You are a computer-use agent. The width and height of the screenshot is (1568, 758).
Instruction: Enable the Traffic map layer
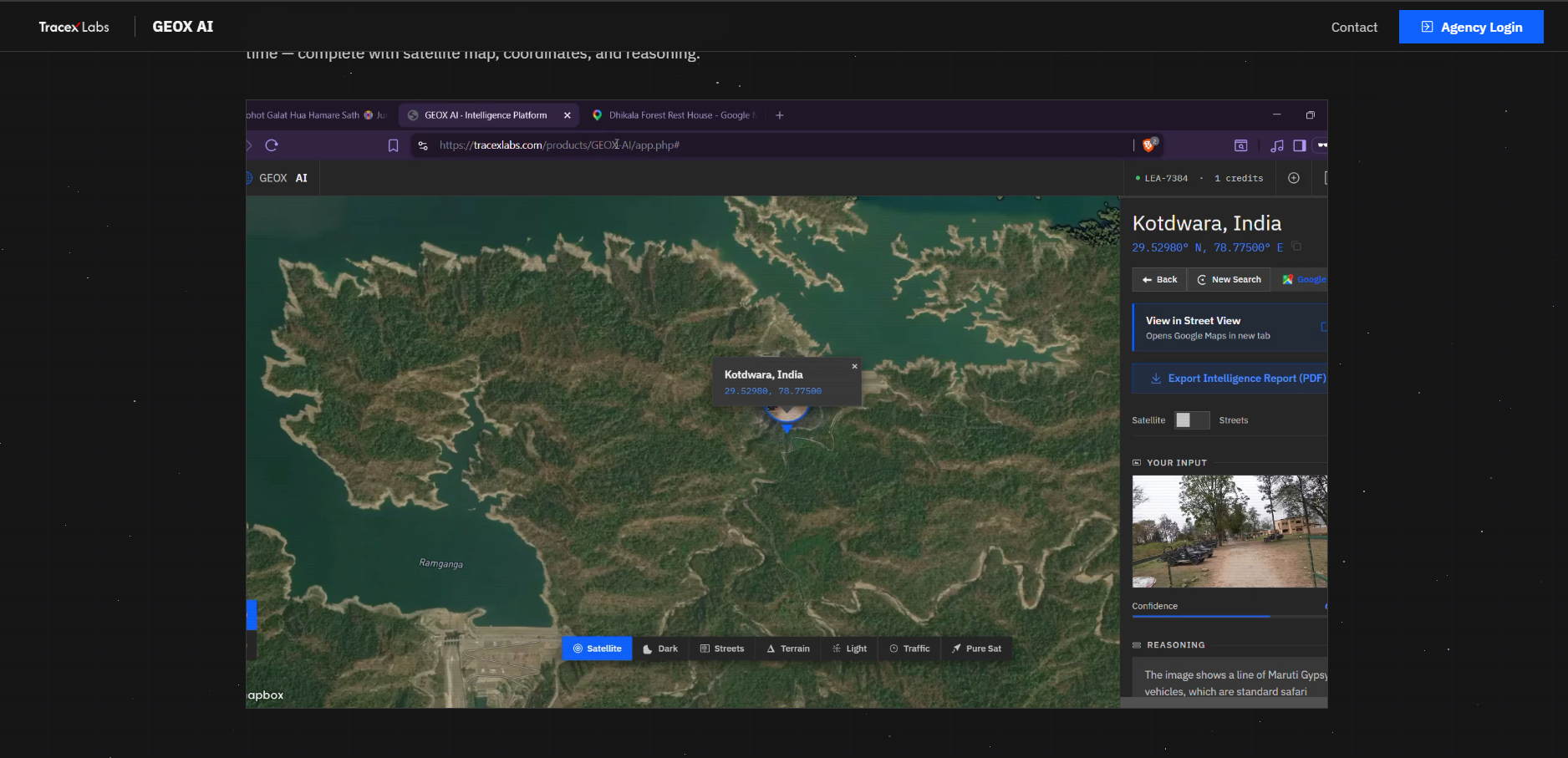pos(909,649)
